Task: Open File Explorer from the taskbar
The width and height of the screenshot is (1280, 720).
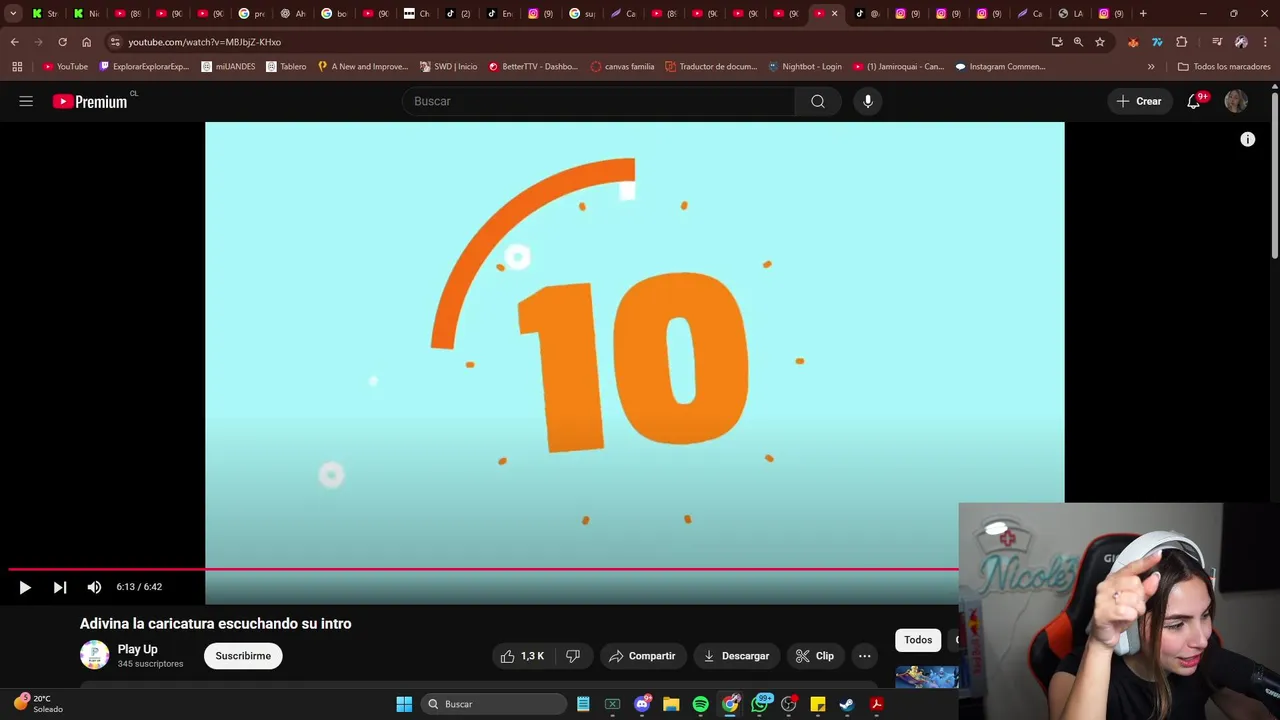Action: 671,704
